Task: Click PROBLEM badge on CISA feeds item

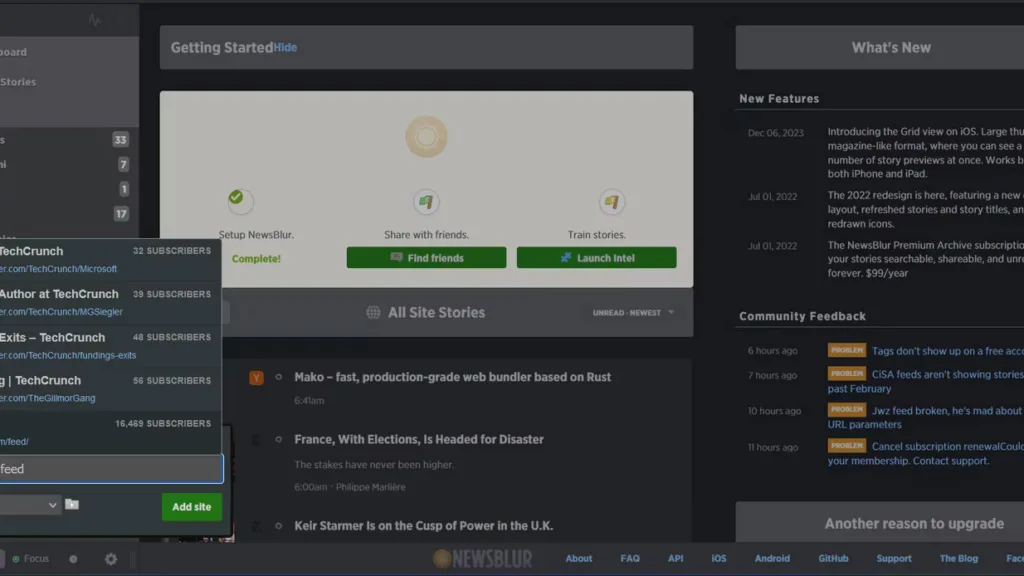Action: [x=846, y=374]
